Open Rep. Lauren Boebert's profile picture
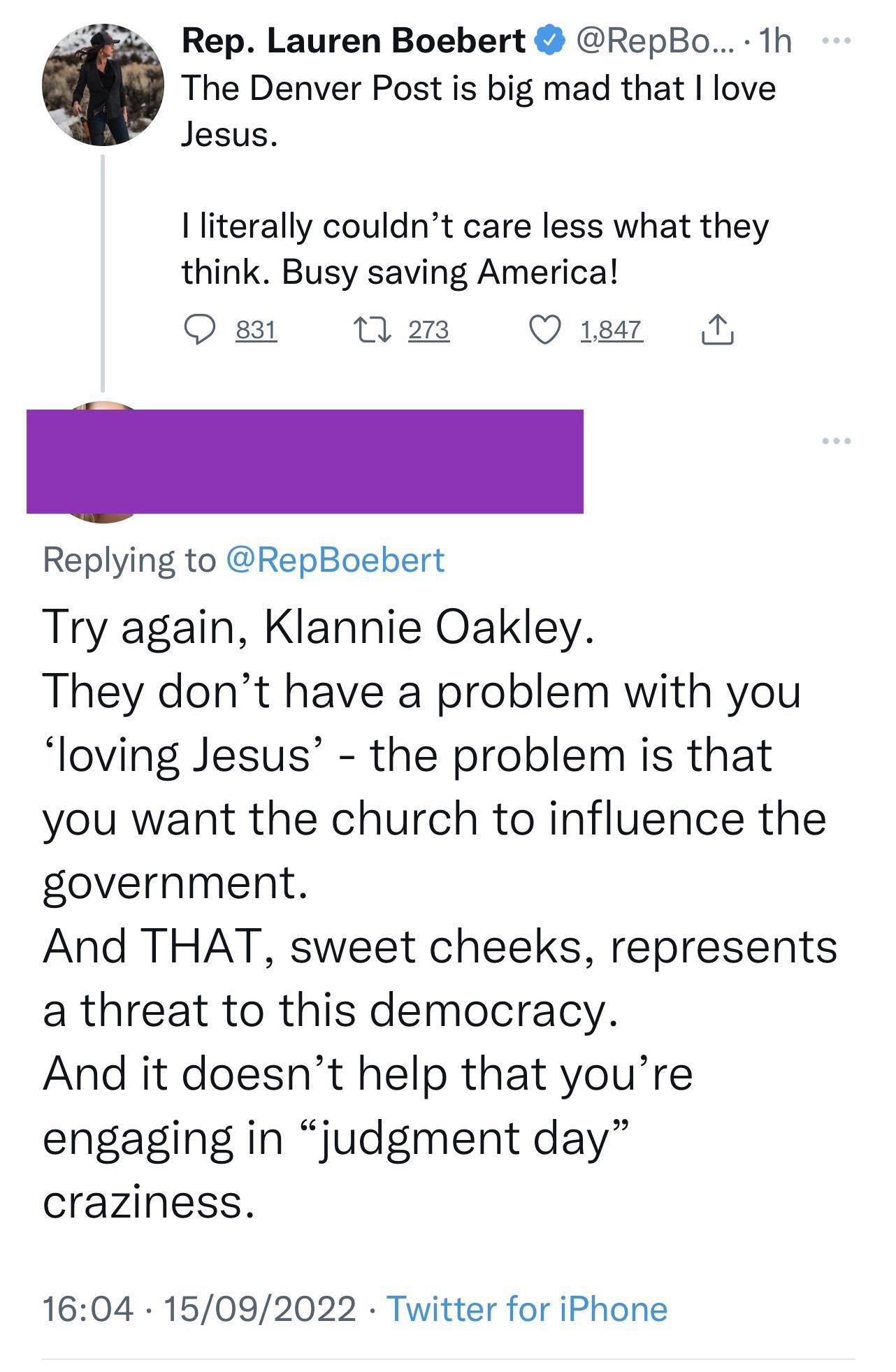896x1372 pixels. [x=103, y=85]
